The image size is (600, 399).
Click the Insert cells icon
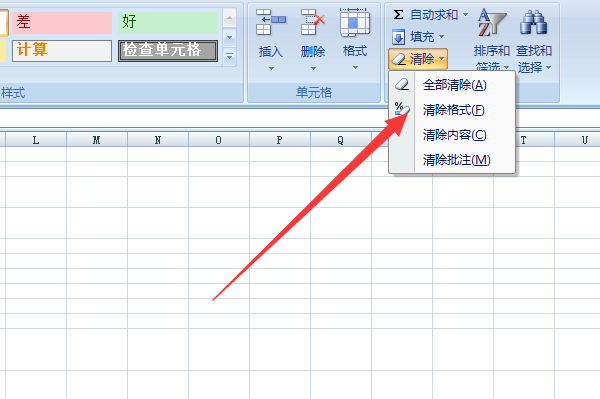pyautogui.click(x=271, y=22)
